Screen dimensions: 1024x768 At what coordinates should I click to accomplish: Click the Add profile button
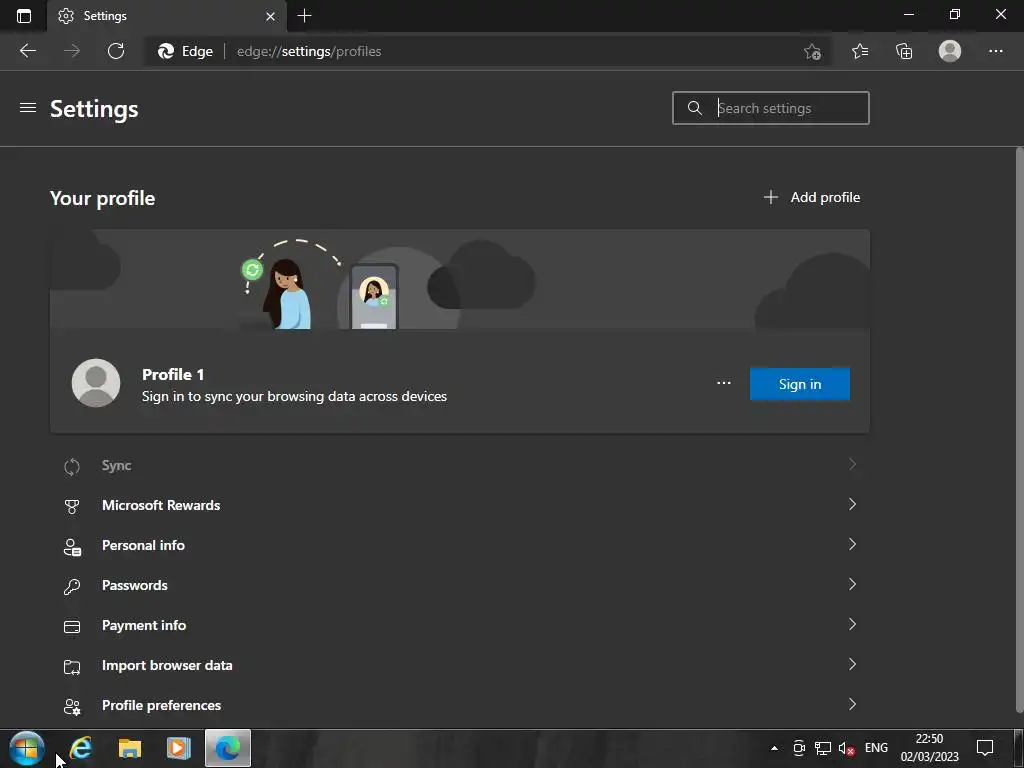coord(811,197)
